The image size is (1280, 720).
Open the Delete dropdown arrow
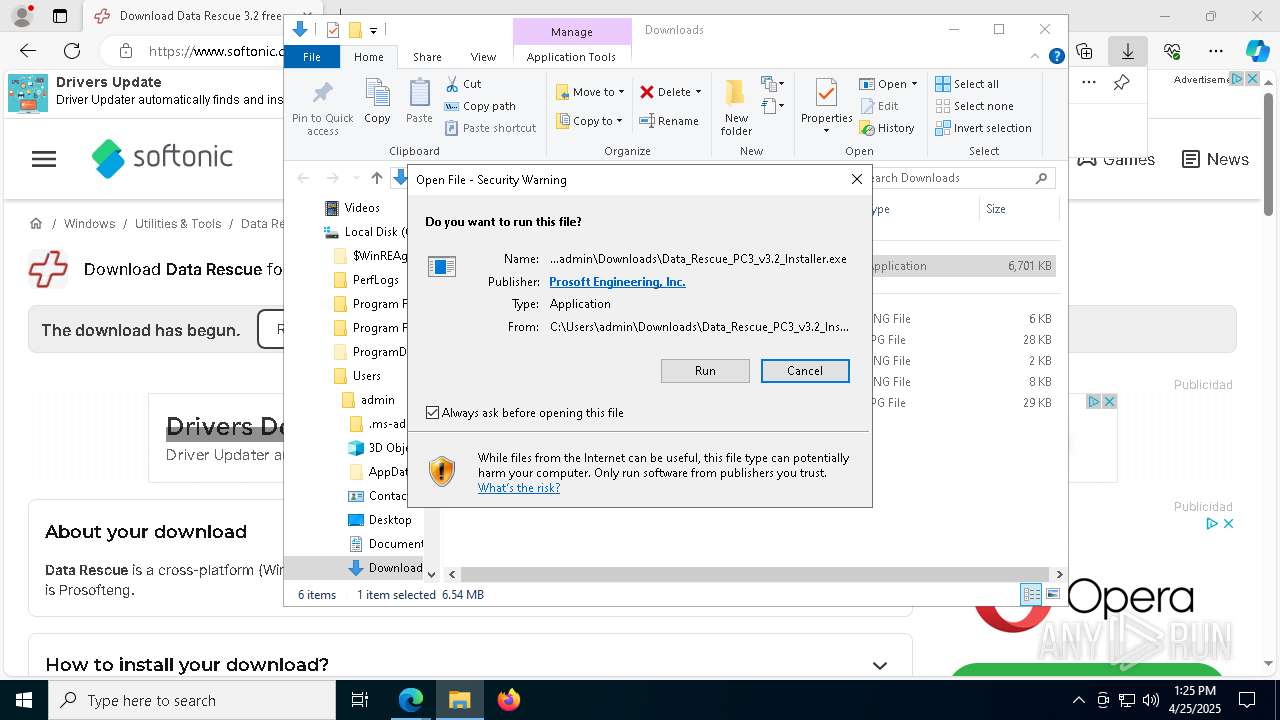tap(698, 92)
